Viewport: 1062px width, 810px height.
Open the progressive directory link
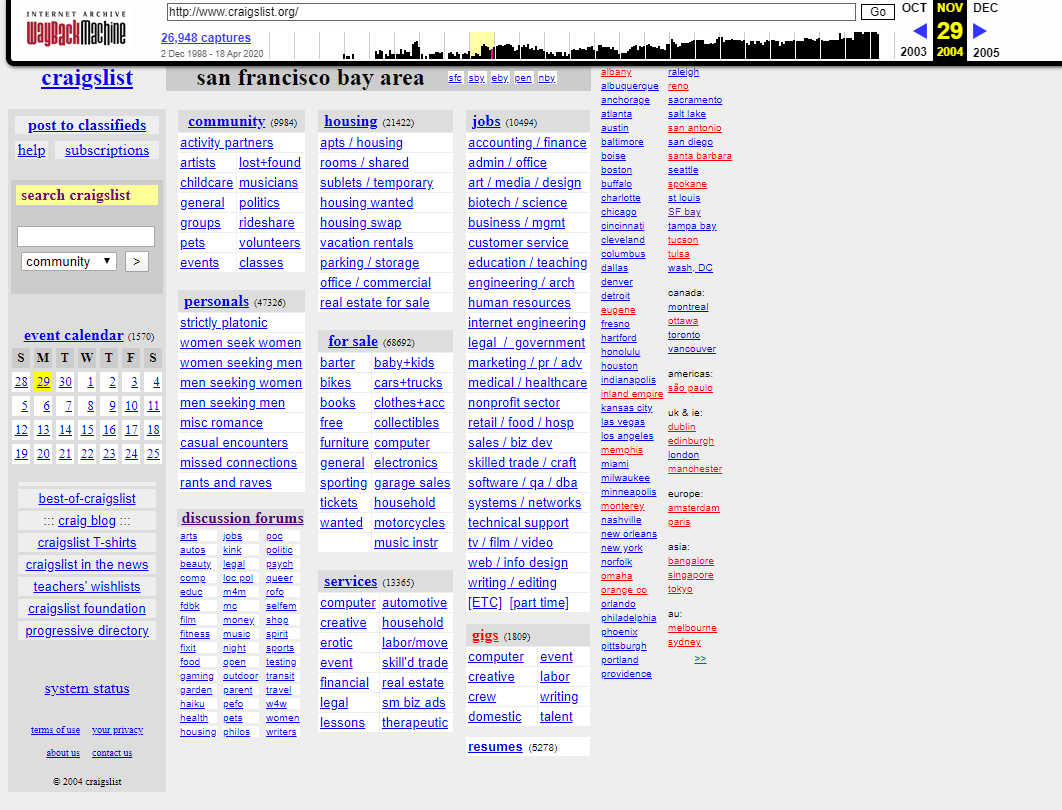point(87,631)
